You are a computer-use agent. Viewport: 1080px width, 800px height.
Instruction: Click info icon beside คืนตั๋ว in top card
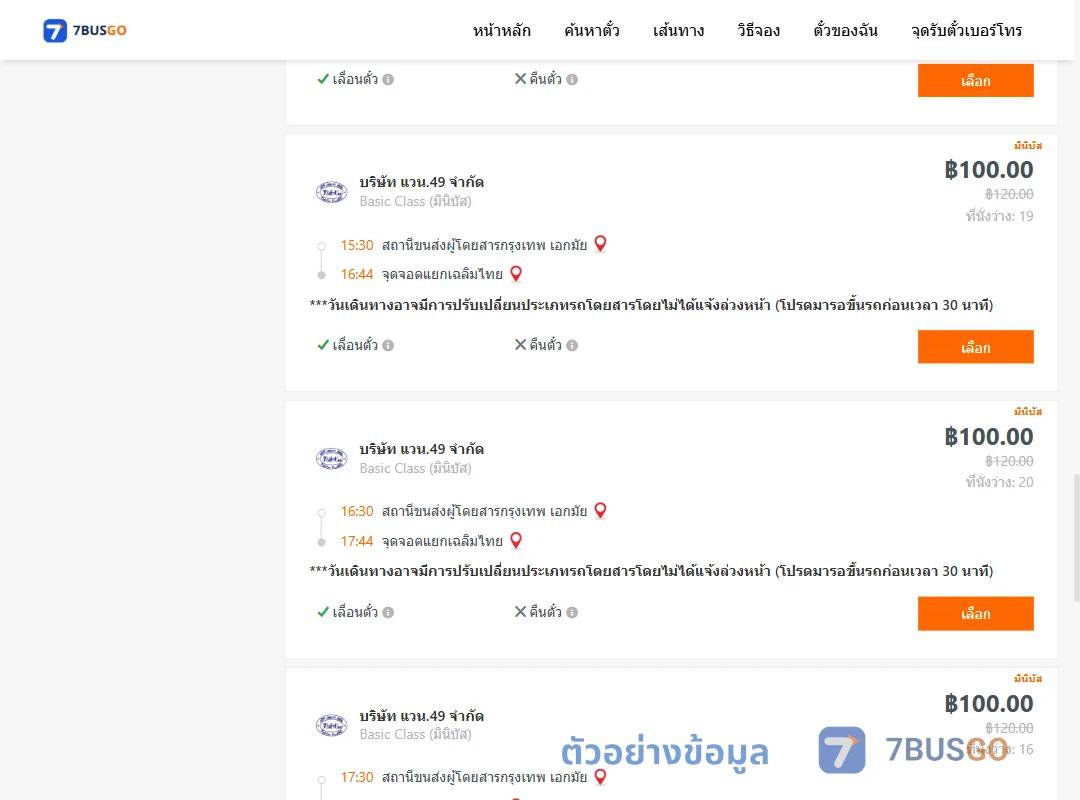click(572, 79)
